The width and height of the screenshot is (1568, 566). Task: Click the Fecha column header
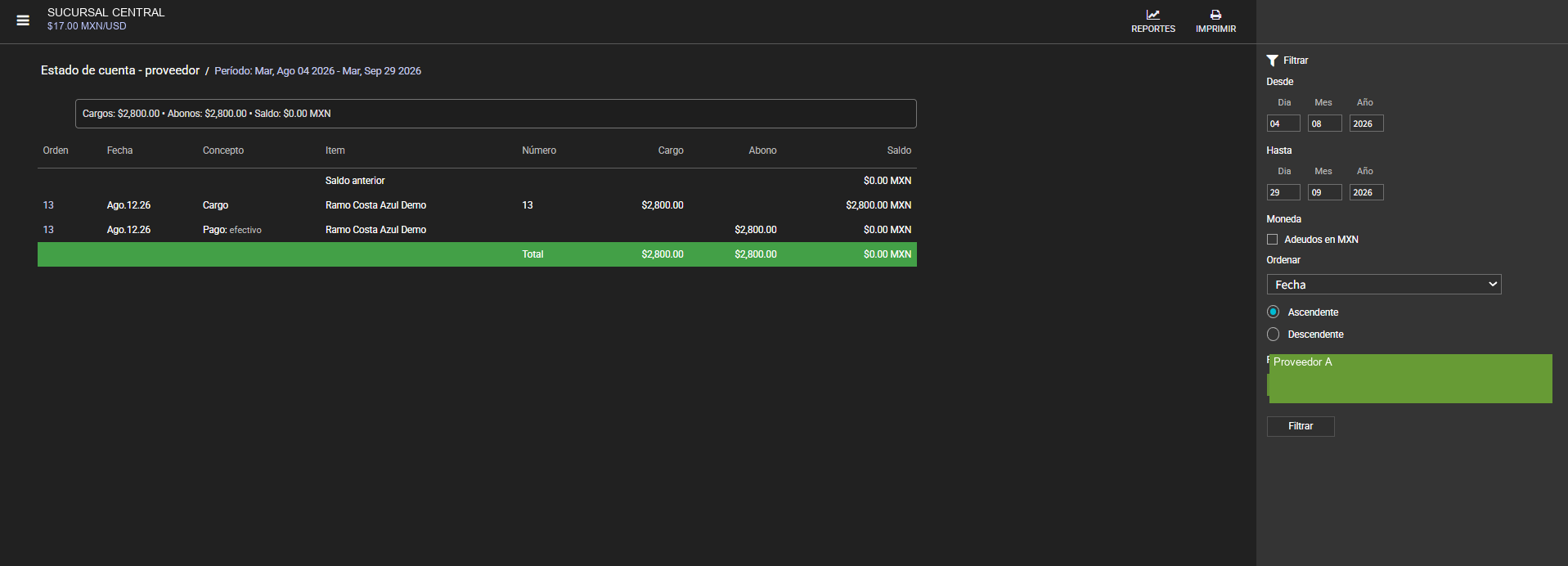click(119, 150)
